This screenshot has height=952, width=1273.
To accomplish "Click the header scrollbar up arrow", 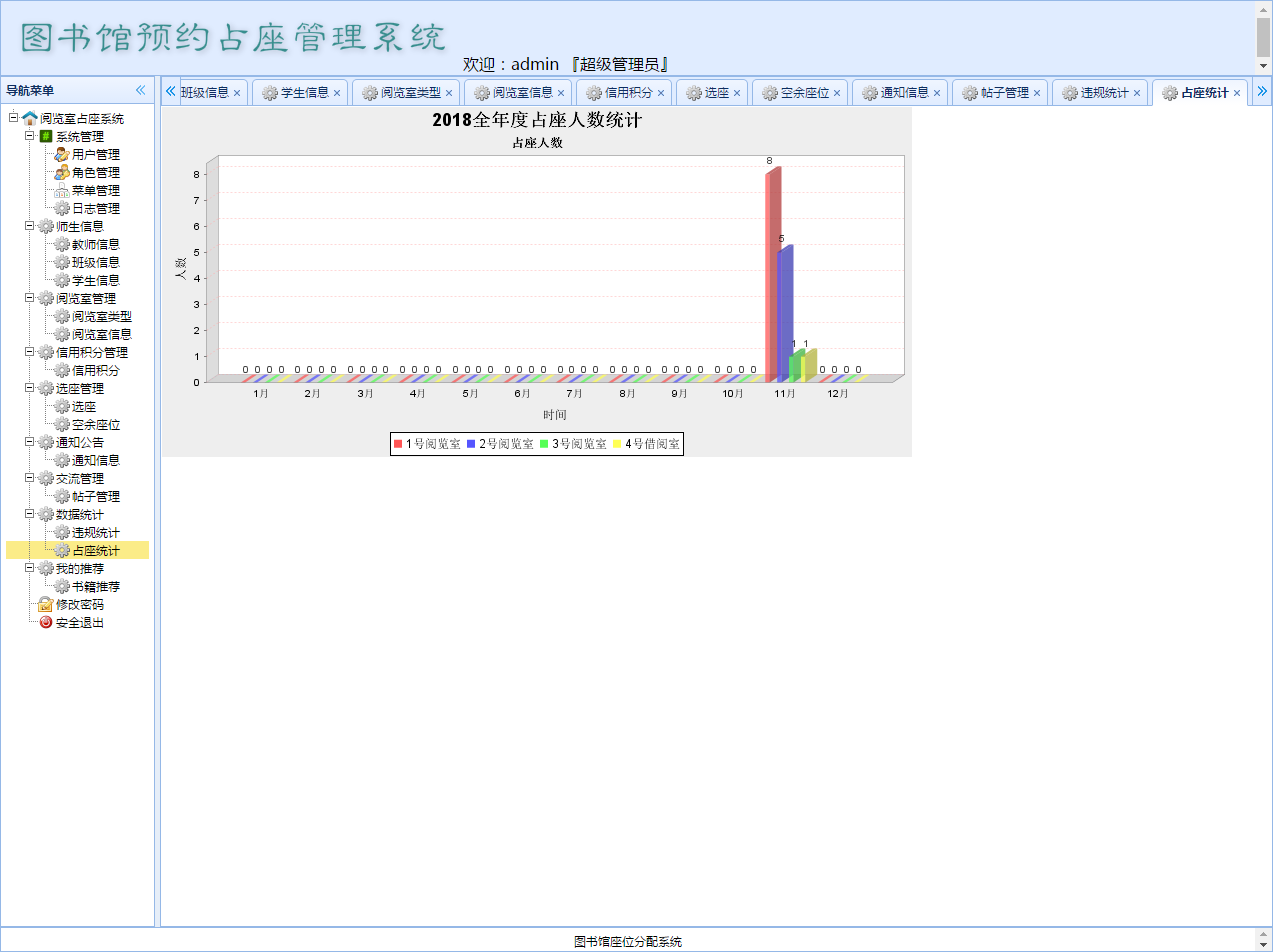I will (x=1263, y=8).
